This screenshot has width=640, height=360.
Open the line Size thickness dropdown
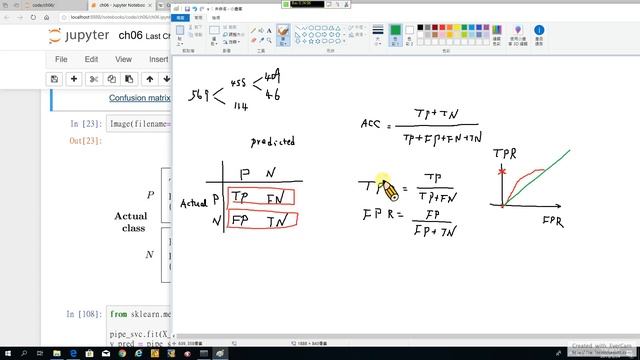tap(378, 35)
